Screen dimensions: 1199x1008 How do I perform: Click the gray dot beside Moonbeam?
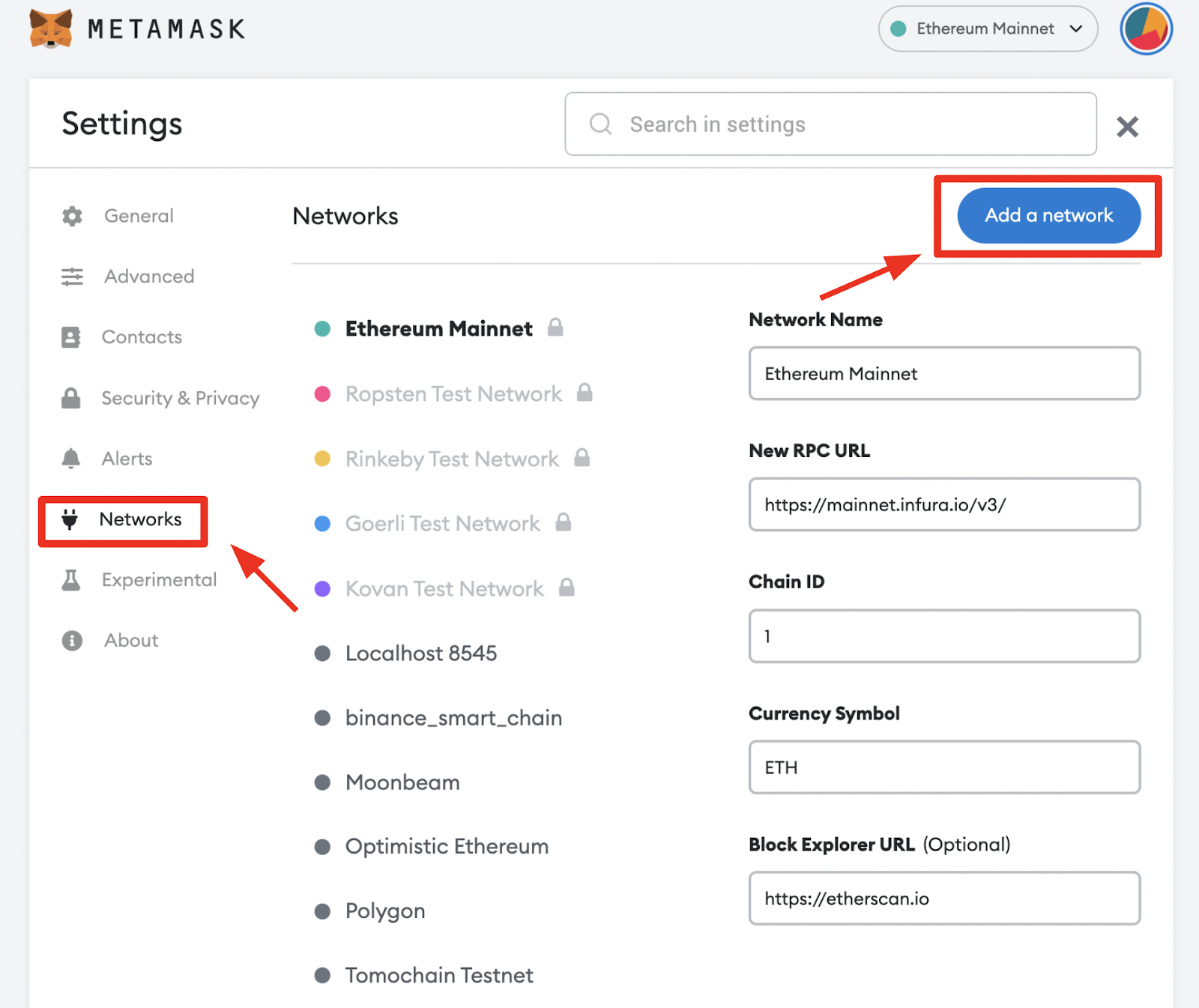(x=322, y=782)
